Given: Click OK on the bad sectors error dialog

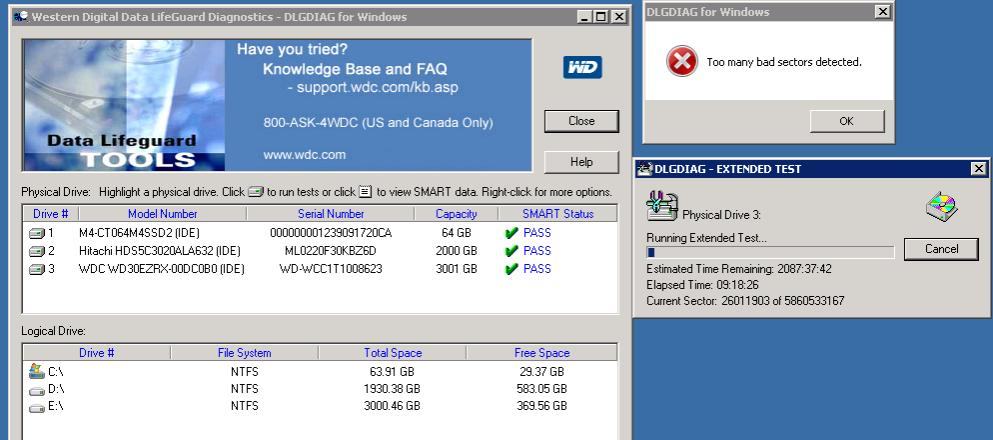Looking at the screenshot, I should click(847, 121).
